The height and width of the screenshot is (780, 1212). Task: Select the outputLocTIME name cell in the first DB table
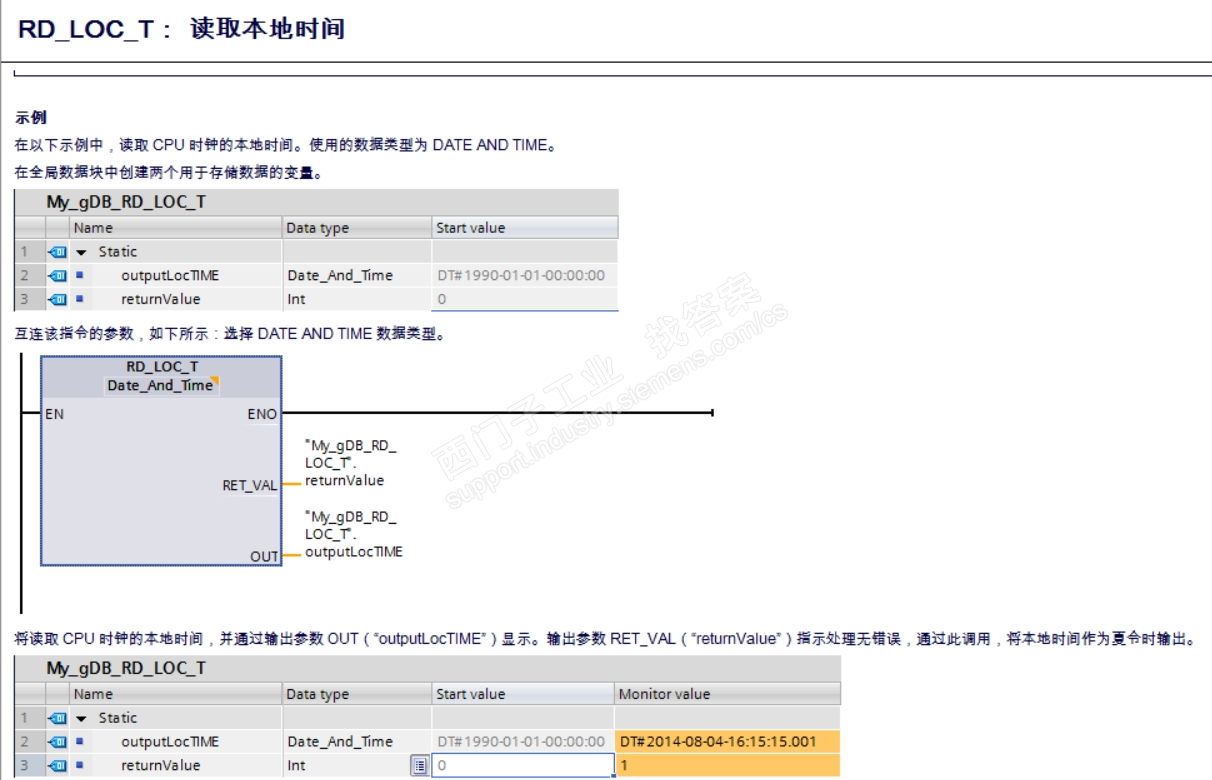[170, 275]
